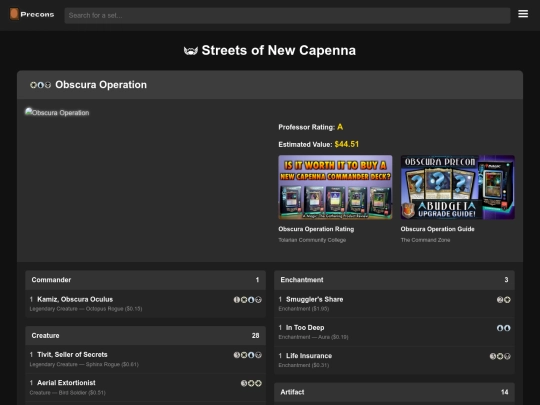This screenshot has width=540, height=405.
Task: Click the mana cost icons for In Too Deep
Action: [x=503, y=328]
